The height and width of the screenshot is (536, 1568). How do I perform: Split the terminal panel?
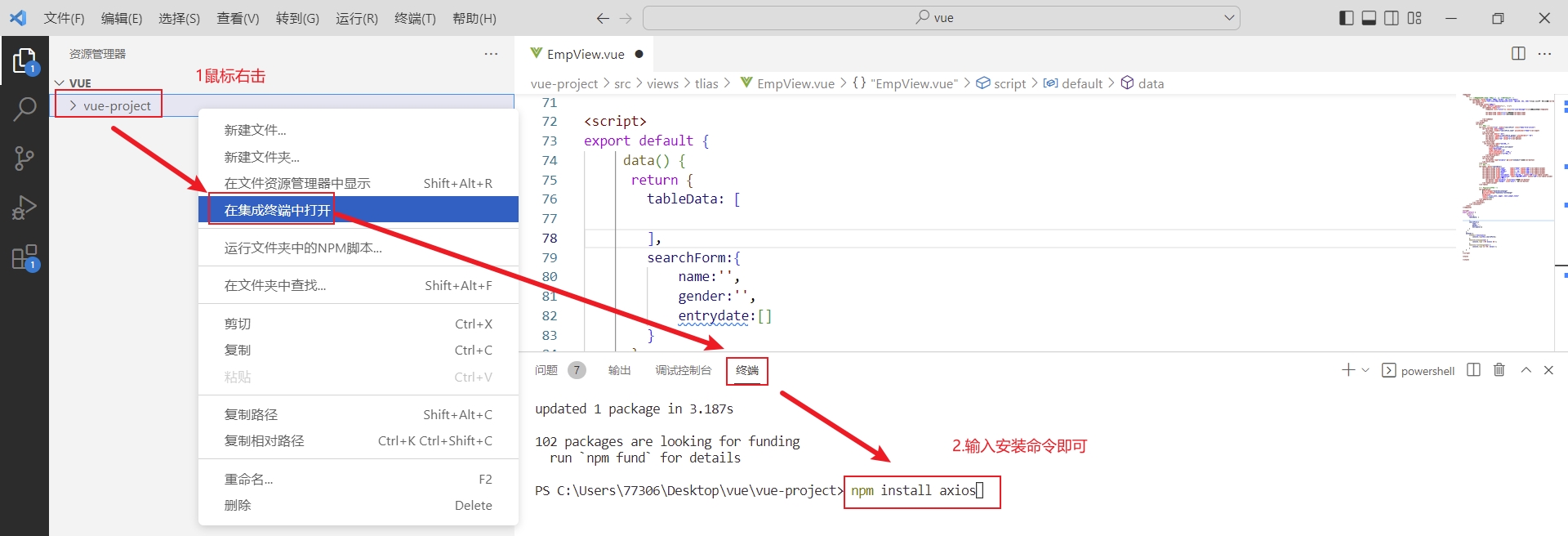pyautogui.click(x=1473, y=370)
